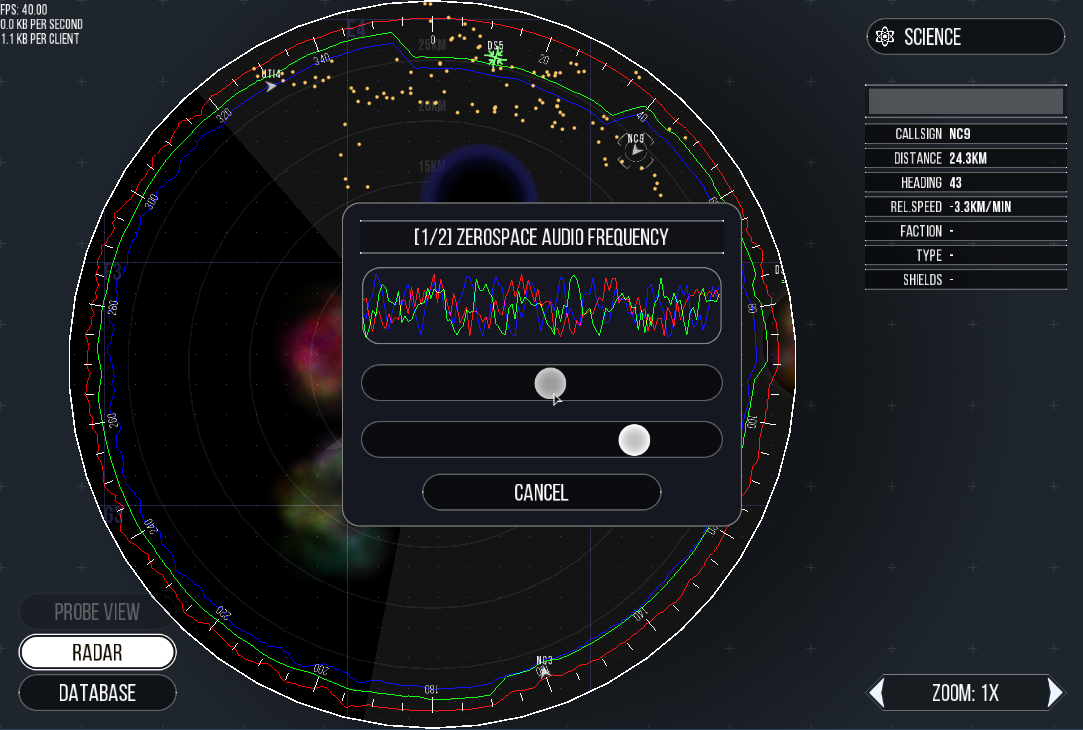Select the NC9 ship on radar

[x=635, y=151]
